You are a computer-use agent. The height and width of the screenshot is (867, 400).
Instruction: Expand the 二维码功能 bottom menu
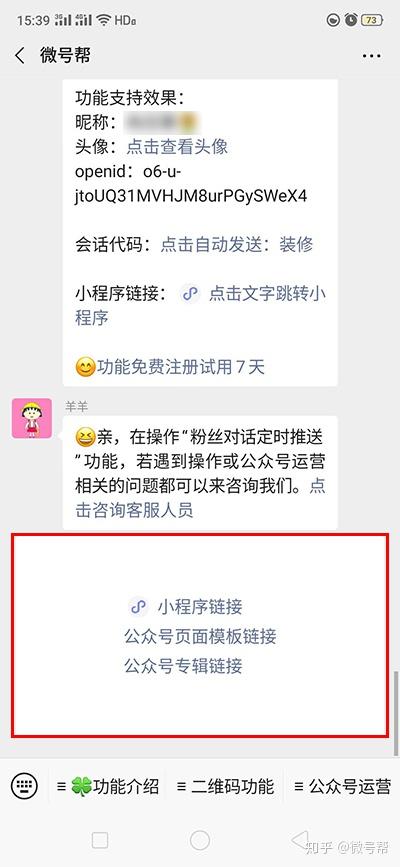pyautogui.click(x=225, y=786)
